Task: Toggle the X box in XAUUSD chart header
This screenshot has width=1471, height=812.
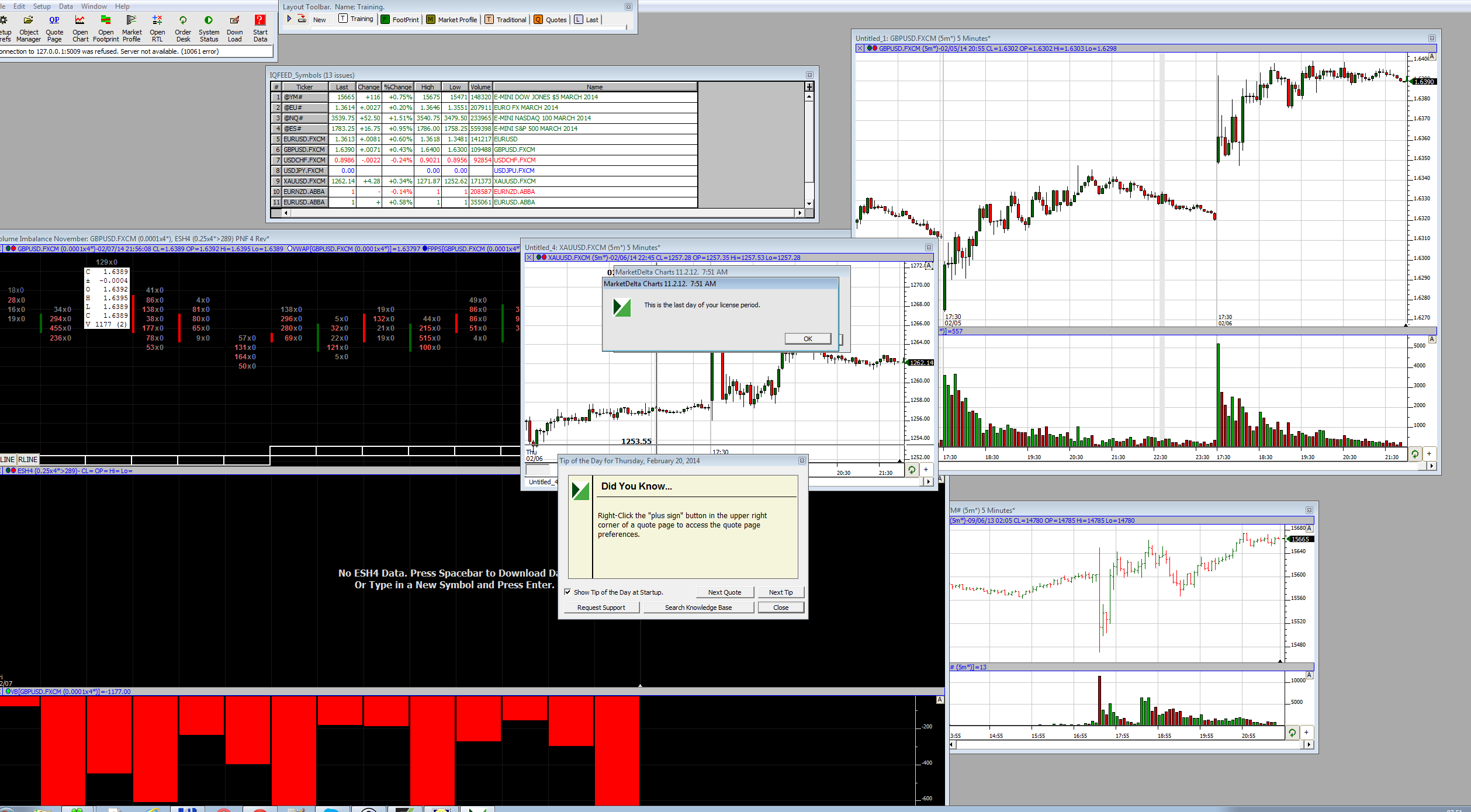Action: (529, 258)
